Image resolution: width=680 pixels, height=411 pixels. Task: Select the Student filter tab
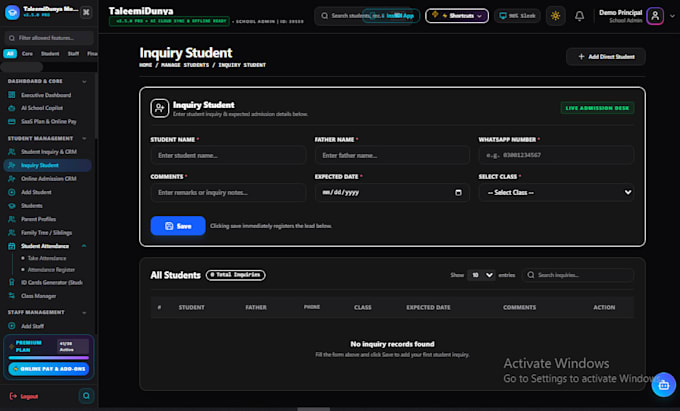50,54
